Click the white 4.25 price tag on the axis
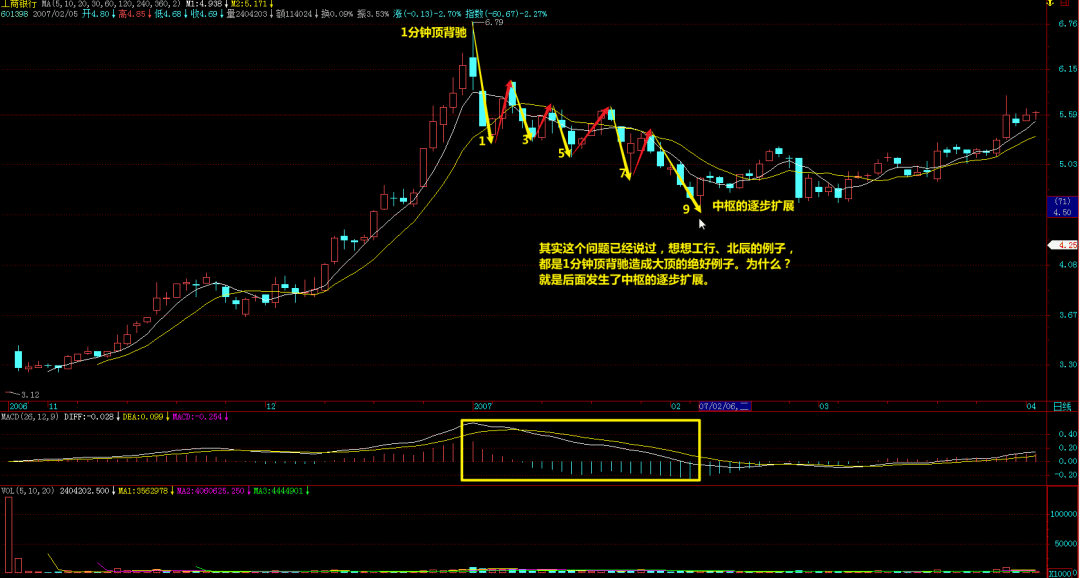 [x=1063, y=245]
